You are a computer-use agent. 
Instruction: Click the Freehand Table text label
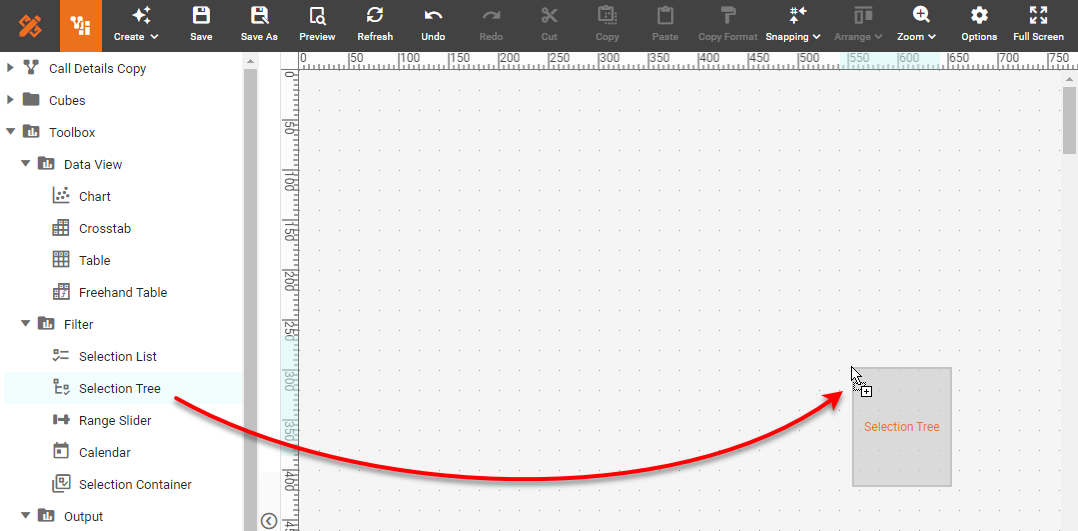tap(123, 292)
